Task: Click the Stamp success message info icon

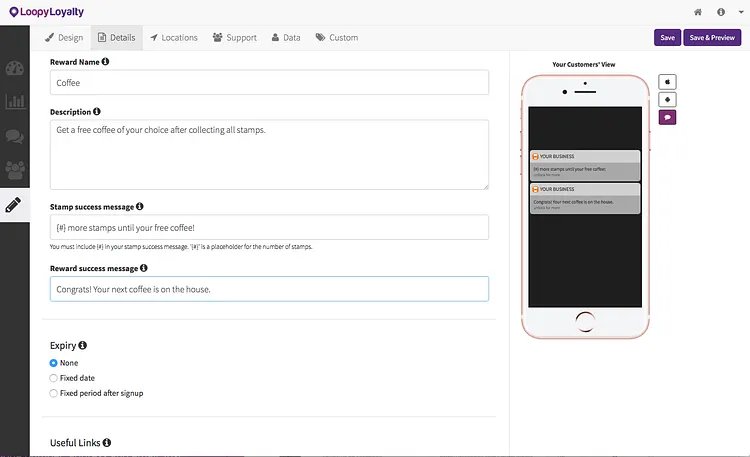Action: 140,206
